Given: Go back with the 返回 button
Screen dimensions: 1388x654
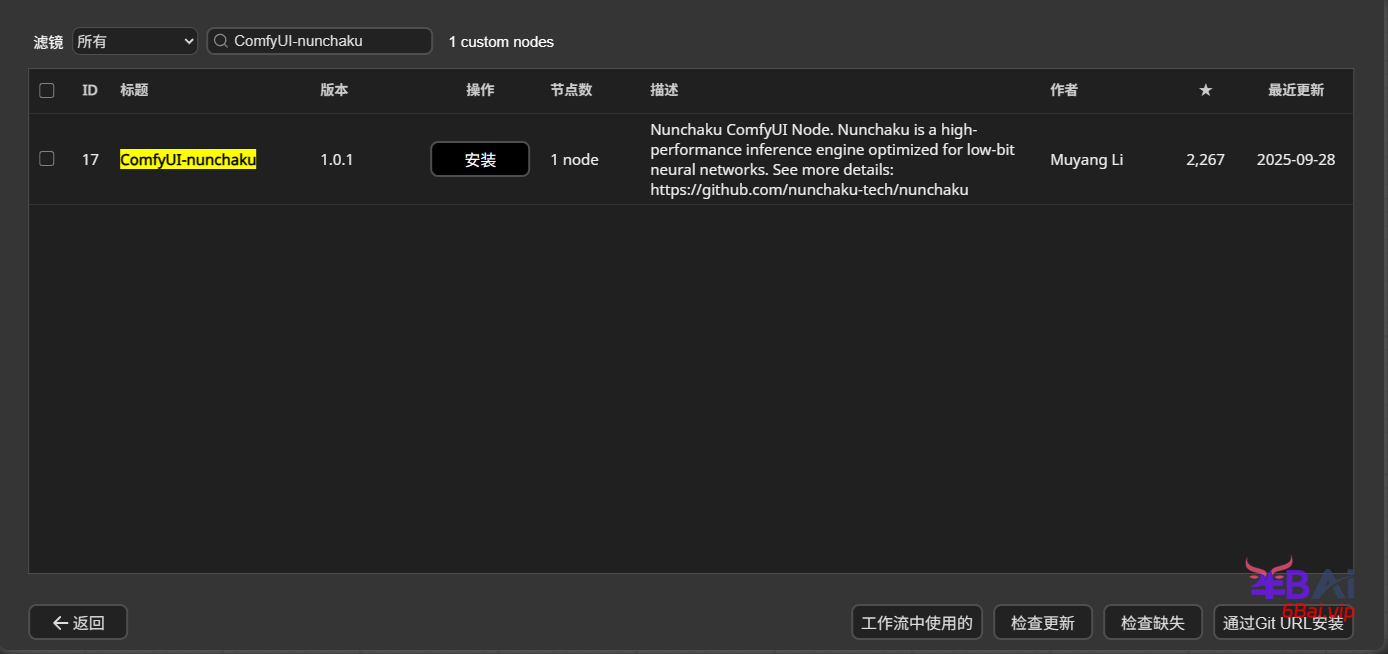Looking at the screenshot, I should (x=78, y=622).
